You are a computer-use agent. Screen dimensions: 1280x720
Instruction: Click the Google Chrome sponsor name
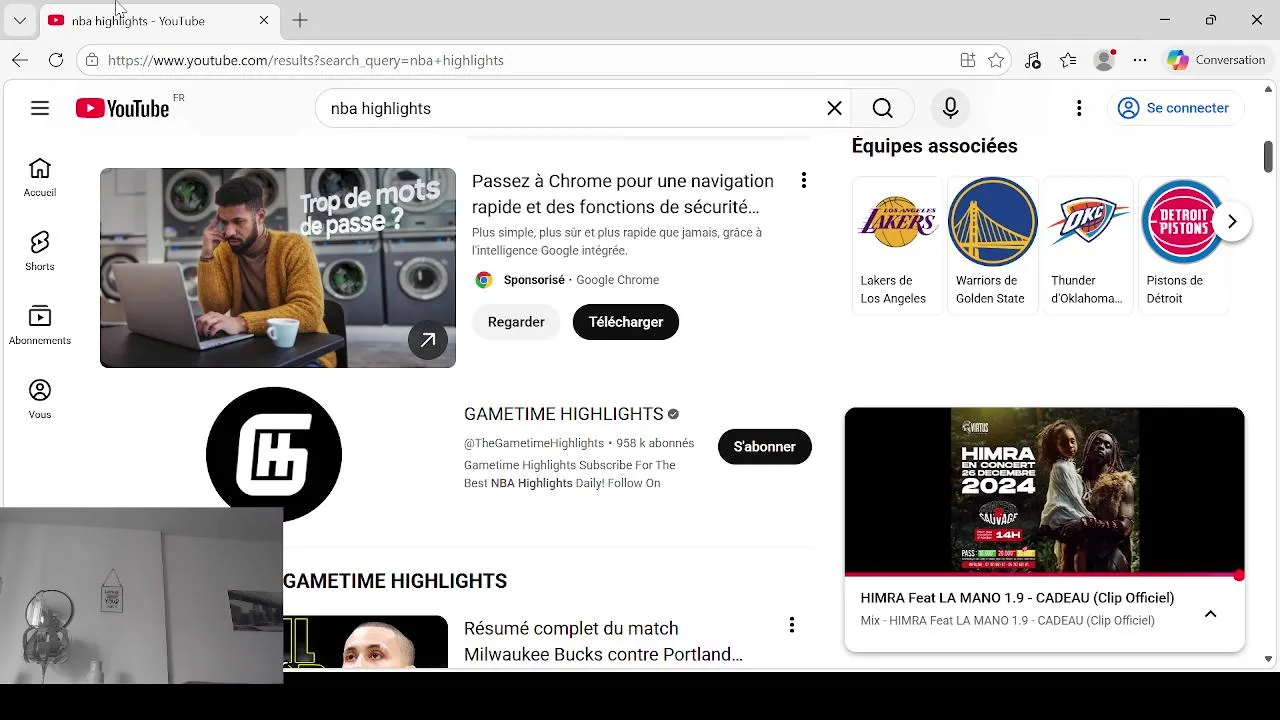(617, 280)
